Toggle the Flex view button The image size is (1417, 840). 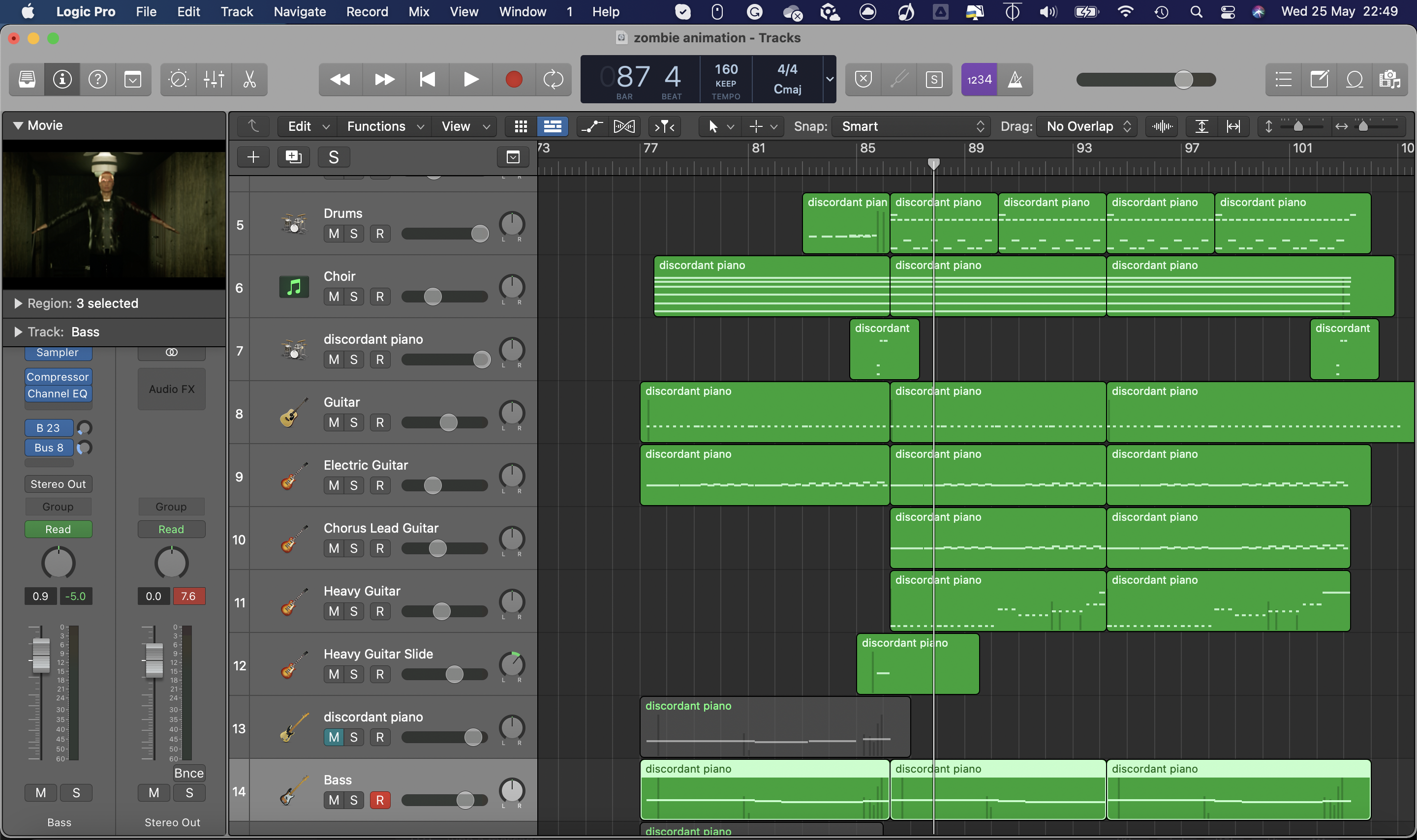[x=624, y=126]
